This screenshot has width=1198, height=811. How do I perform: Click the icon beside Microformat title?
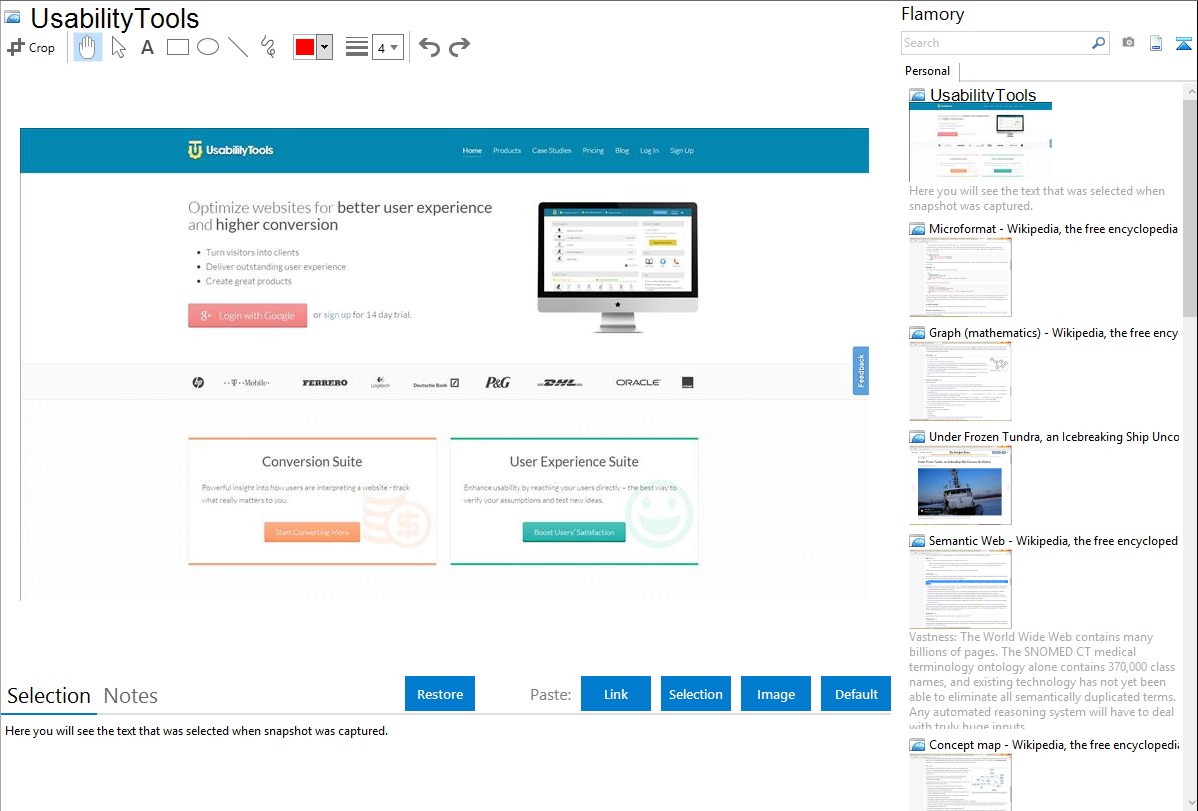tap(918, 229)
